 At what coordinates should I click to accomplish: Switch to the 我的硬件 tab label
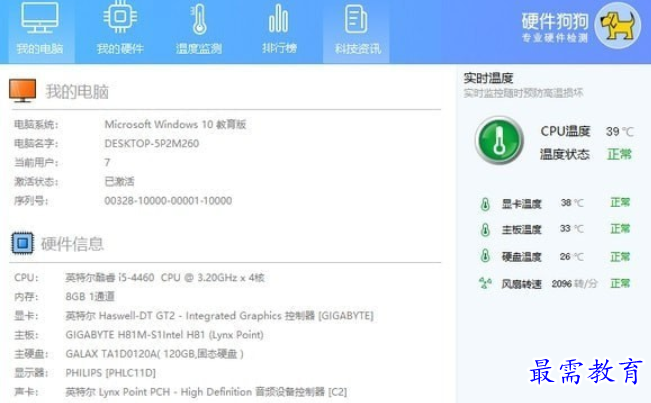[x=120, y=49]
